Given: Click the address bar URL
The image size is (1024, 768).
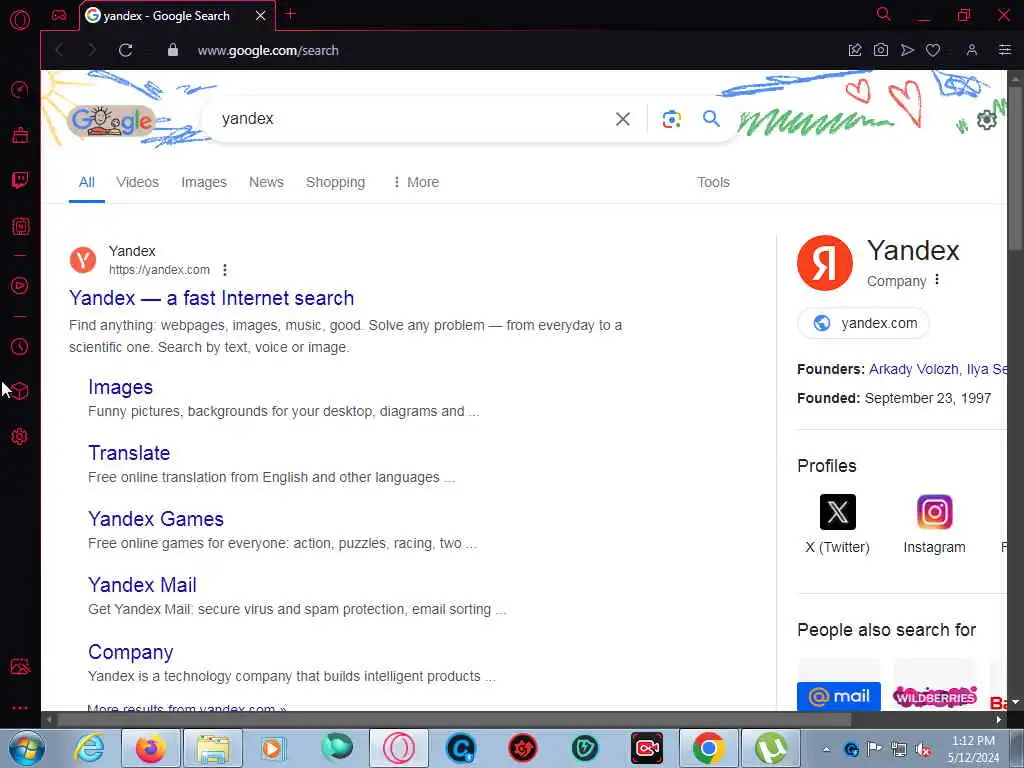Looking at the screenshot, I should pos(268,50).
